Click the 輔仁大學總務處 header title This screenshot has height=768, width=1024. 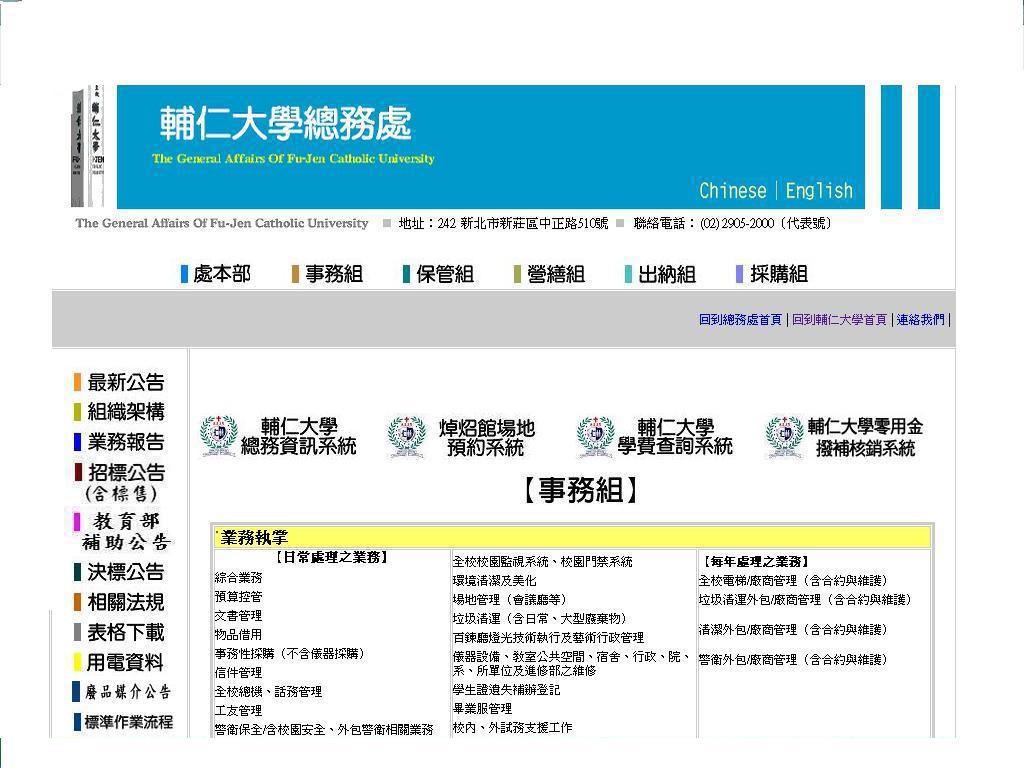coord(286,123)
